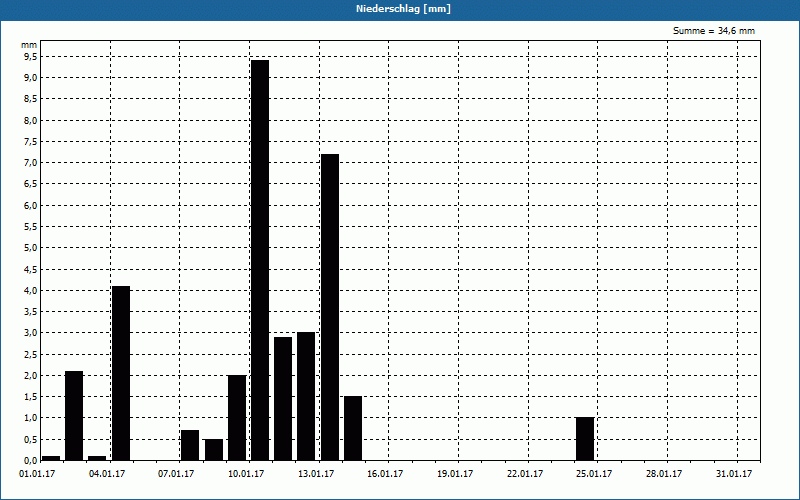800x500 pixels.
Task: Select the y-axis value 8,0
Action: [x=30, y=120]
